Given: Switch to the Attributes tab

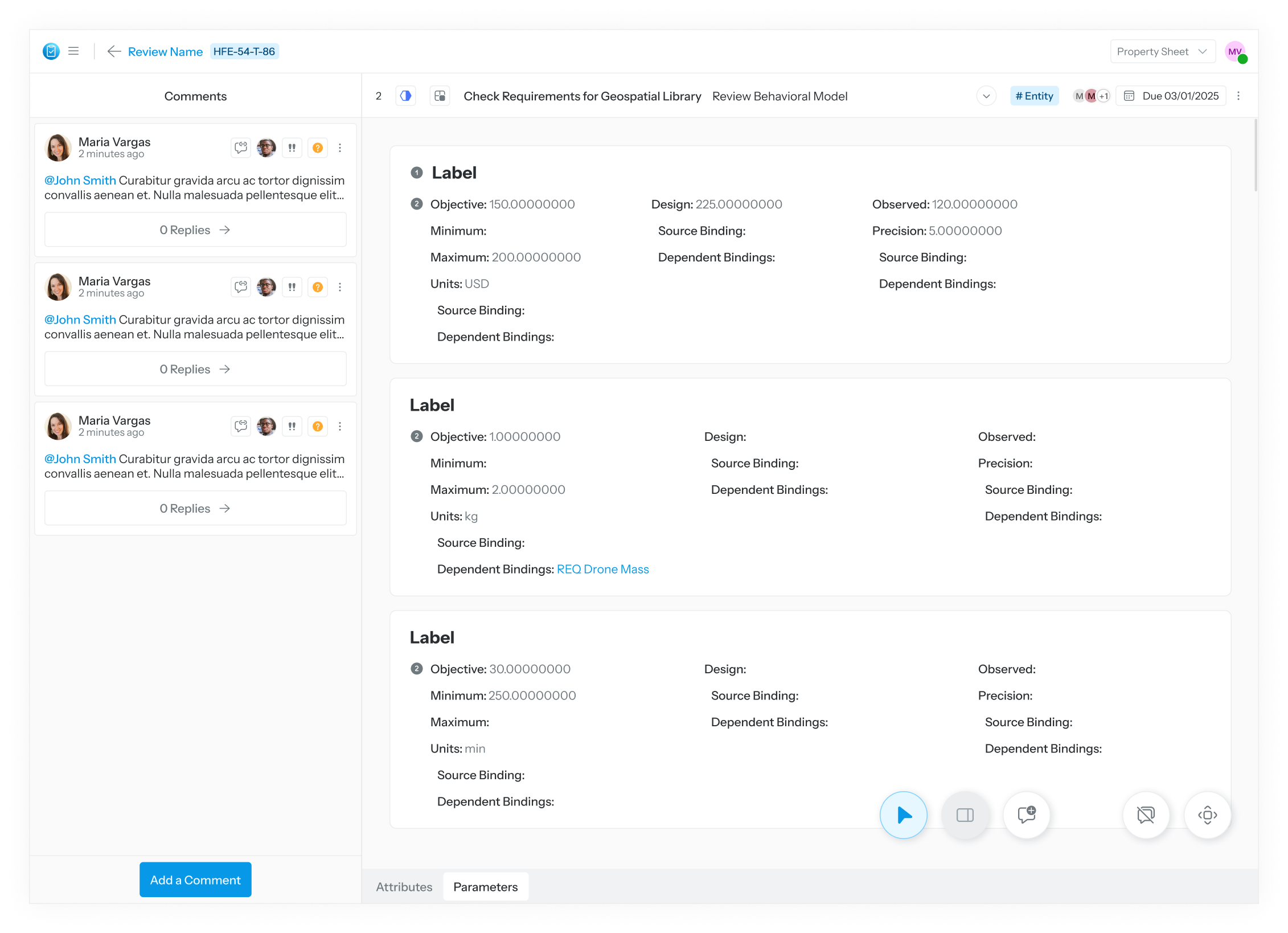Looking at the screenshot, I should click(x=404, y=887).
